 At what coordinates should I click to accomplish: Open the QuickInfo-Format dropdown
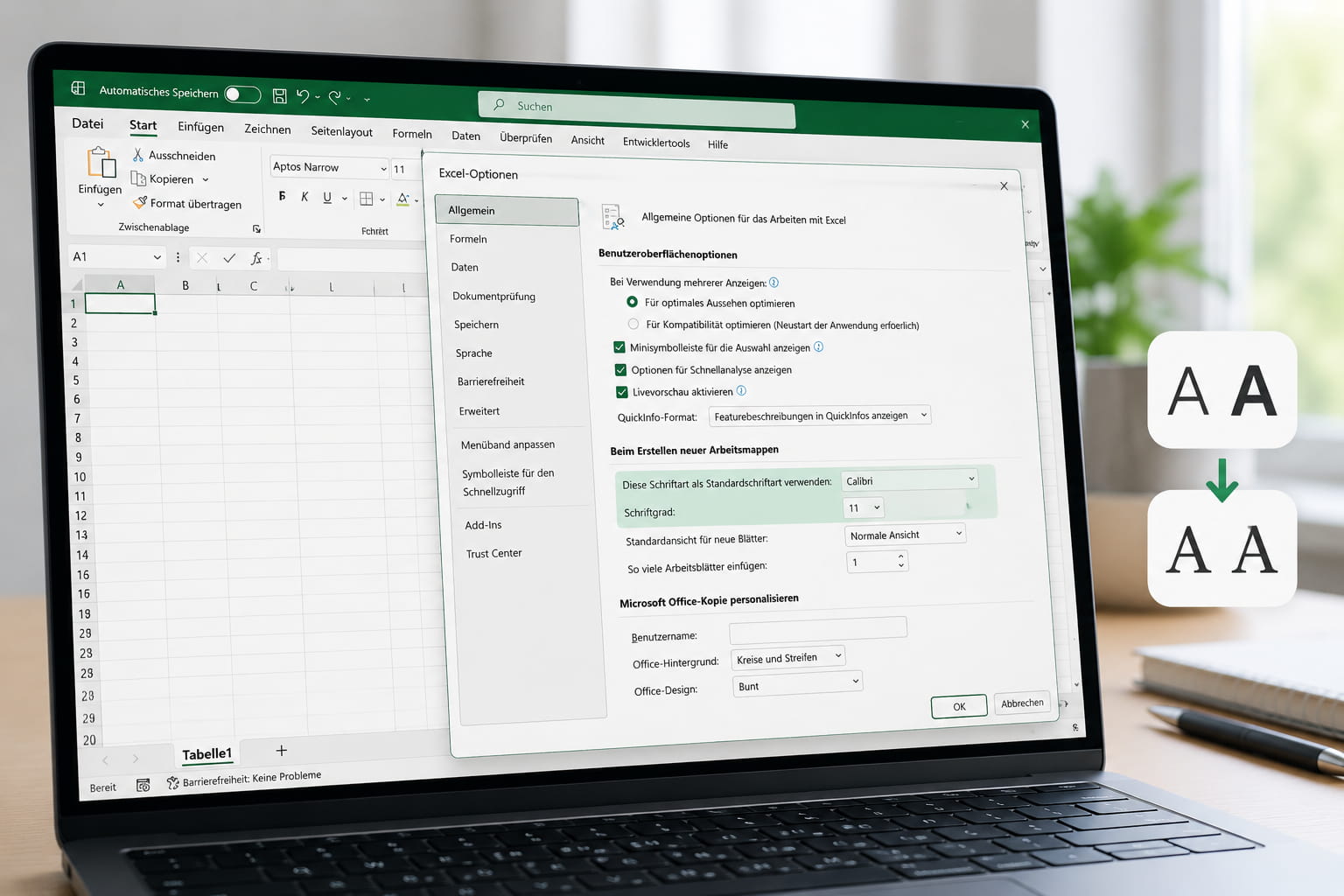click(x=820, y=416)
